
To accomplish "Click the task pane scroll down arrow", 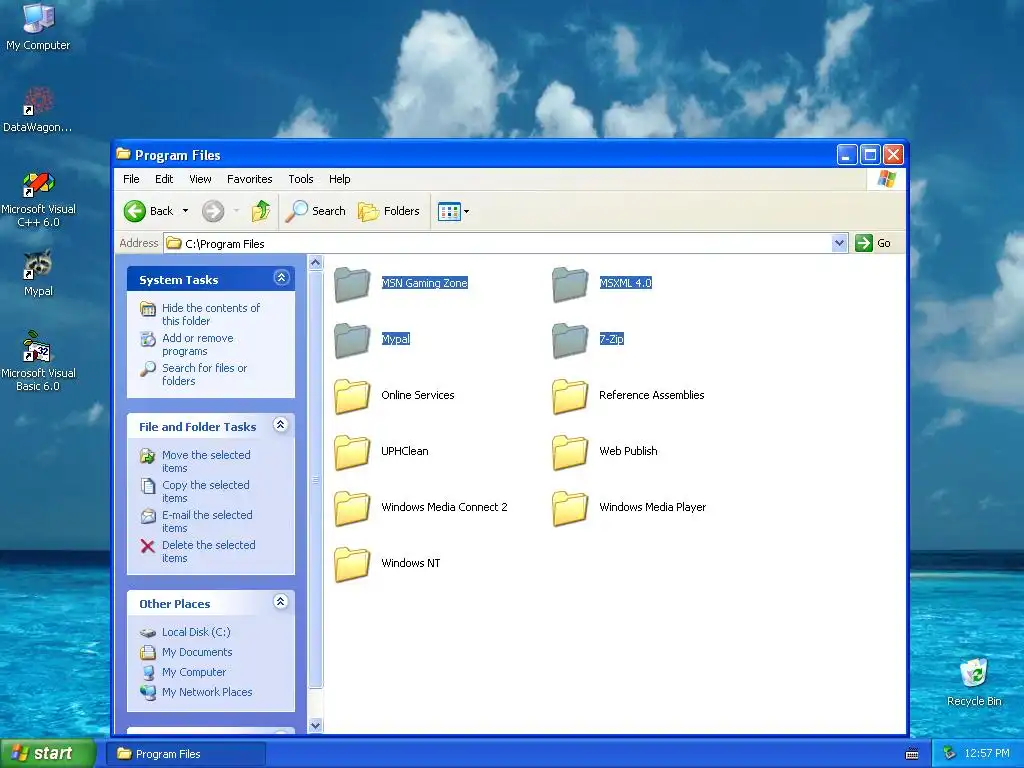I will (x=315, y=725).
